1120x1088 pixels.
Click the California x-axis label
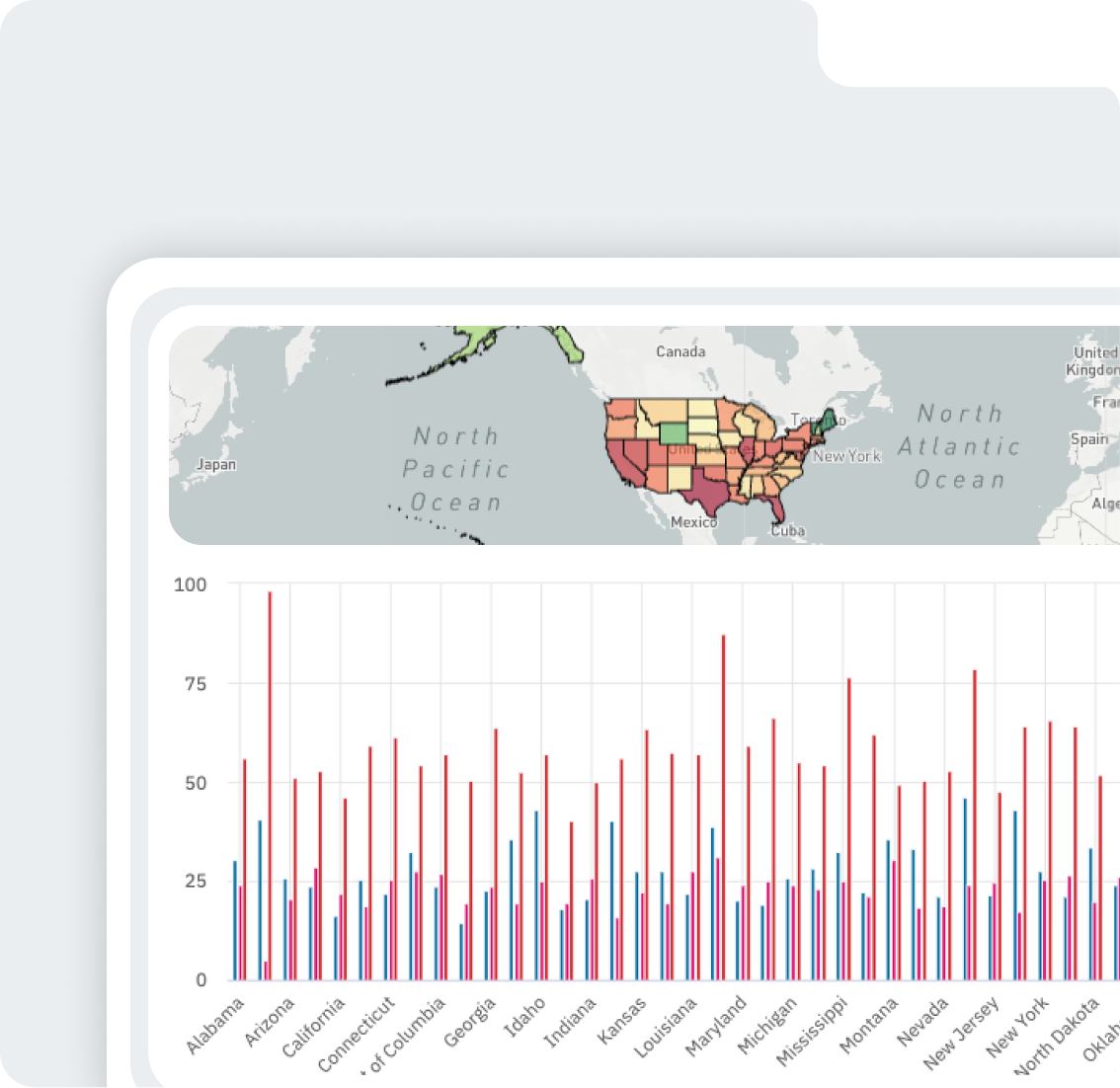pyautogui.click(x=313, y=1028)
